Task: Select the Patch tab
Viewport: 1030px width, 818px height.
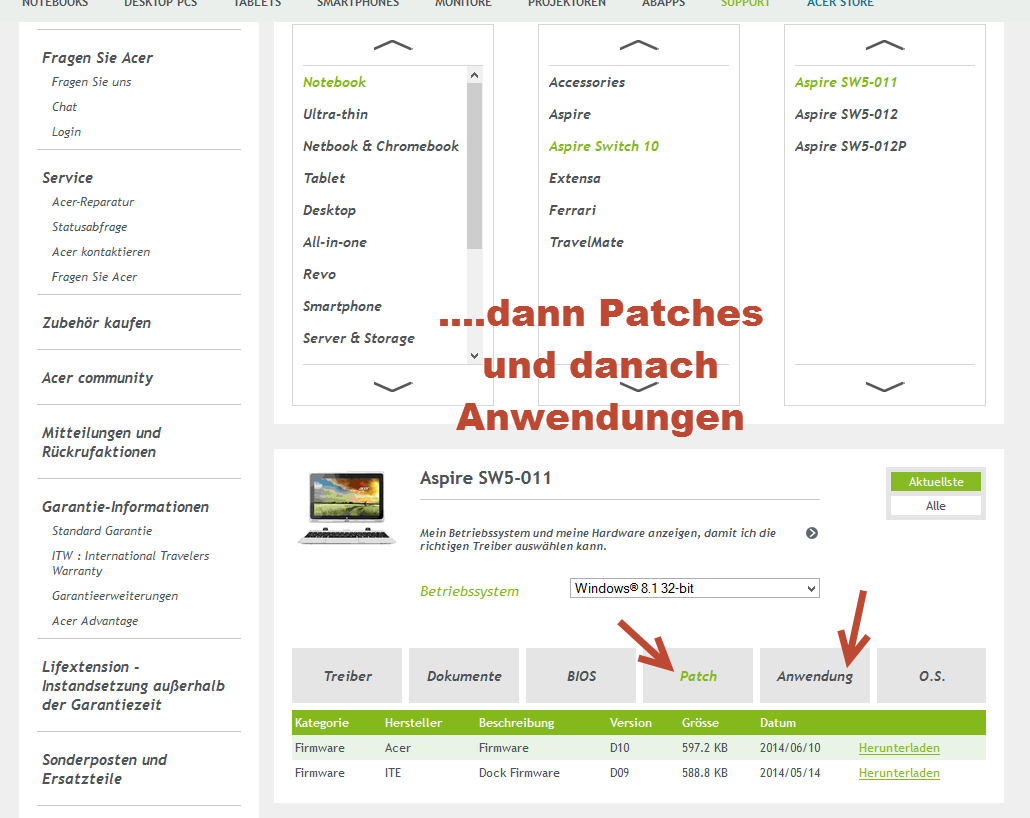Action: [698, 675]
